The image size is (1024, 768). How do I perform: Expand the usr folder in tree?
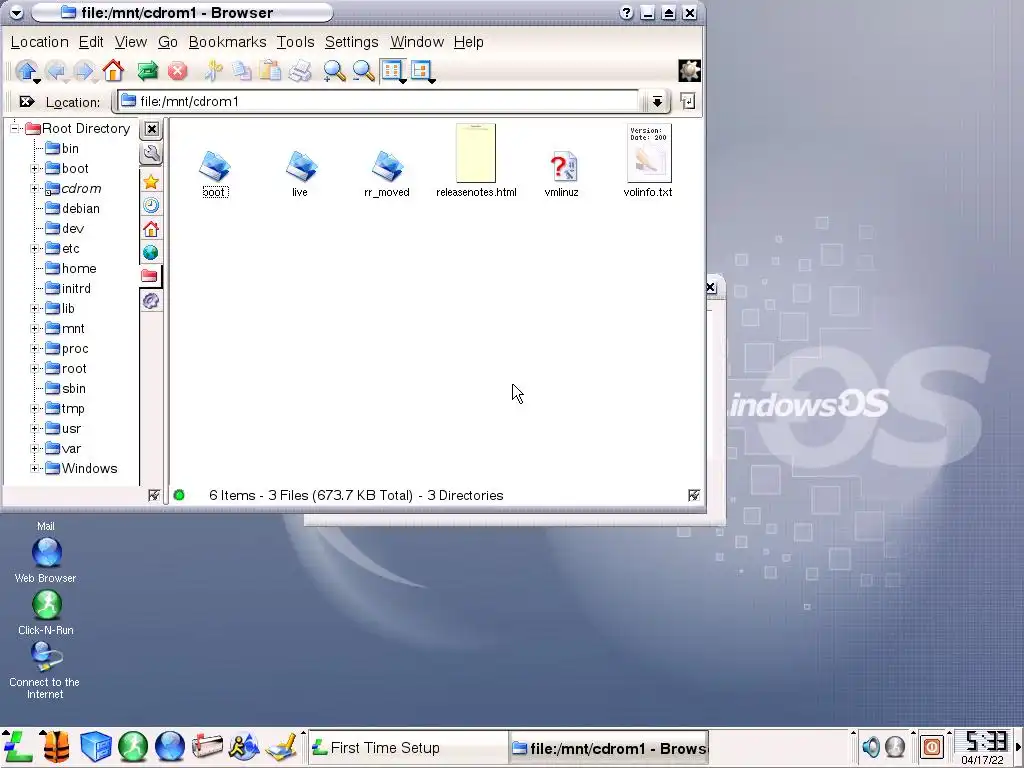[x=35, y=429]
